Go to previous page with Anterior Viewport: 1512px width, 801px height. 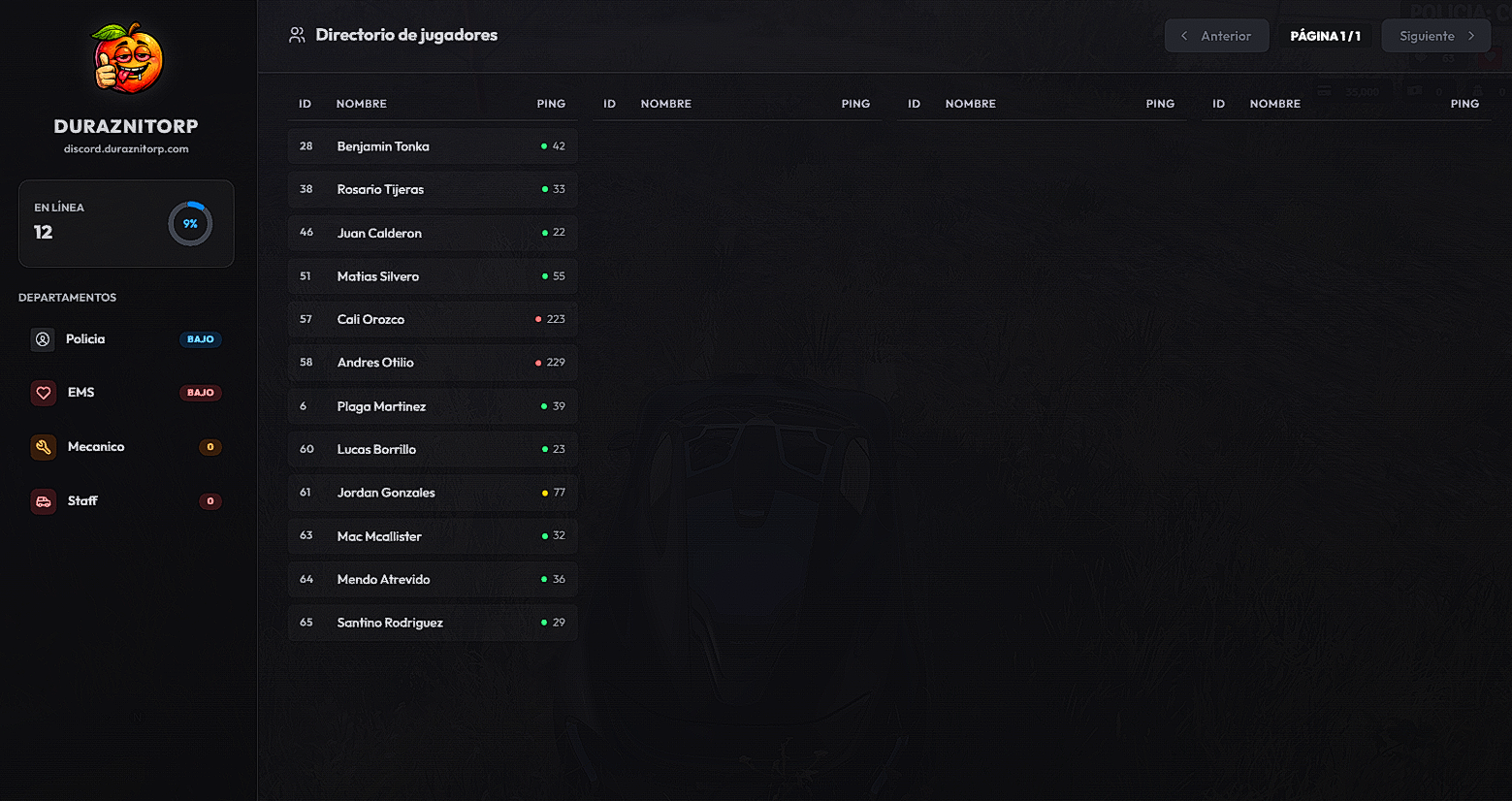point(1216,36)
